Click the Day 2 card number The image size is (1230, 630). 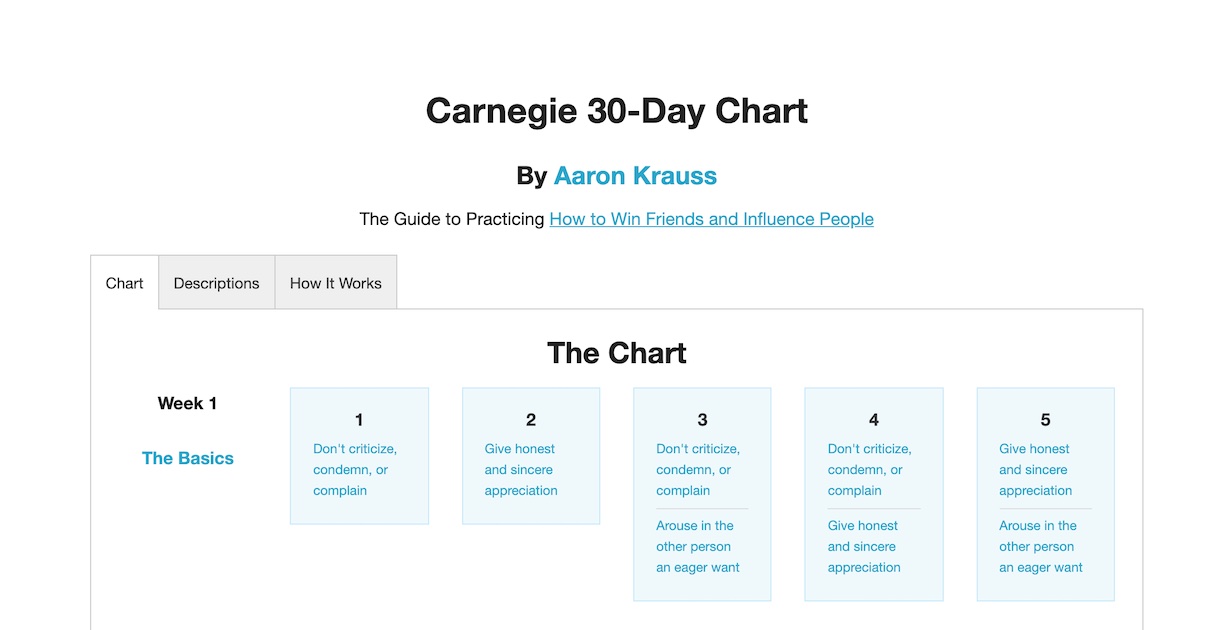click(531, 420)
